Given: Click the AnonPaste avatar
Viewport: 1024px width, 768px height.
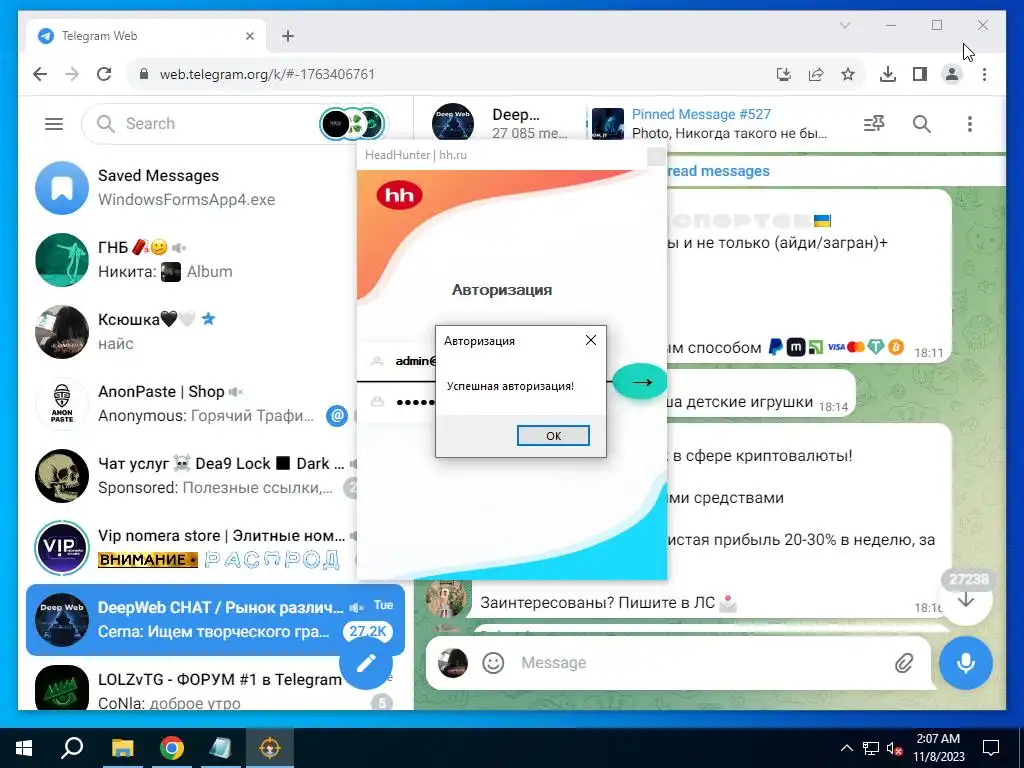Looking at the screenshot, I should coord(62,404).
